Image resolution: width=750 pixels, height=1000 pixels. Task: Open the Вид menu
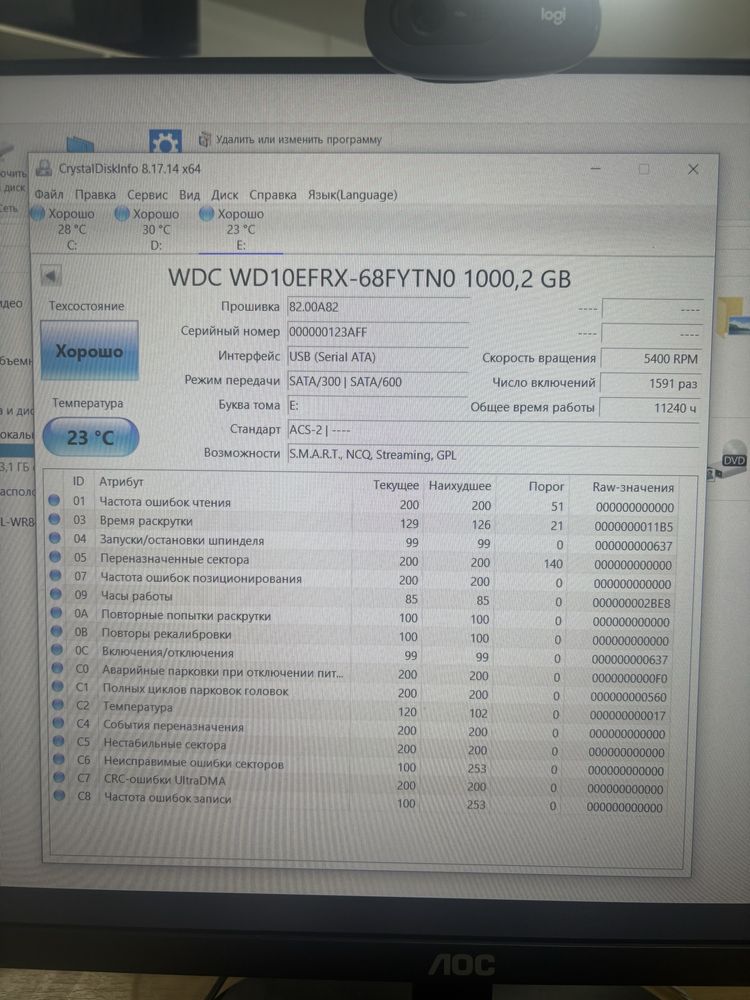tap(189, 195)
